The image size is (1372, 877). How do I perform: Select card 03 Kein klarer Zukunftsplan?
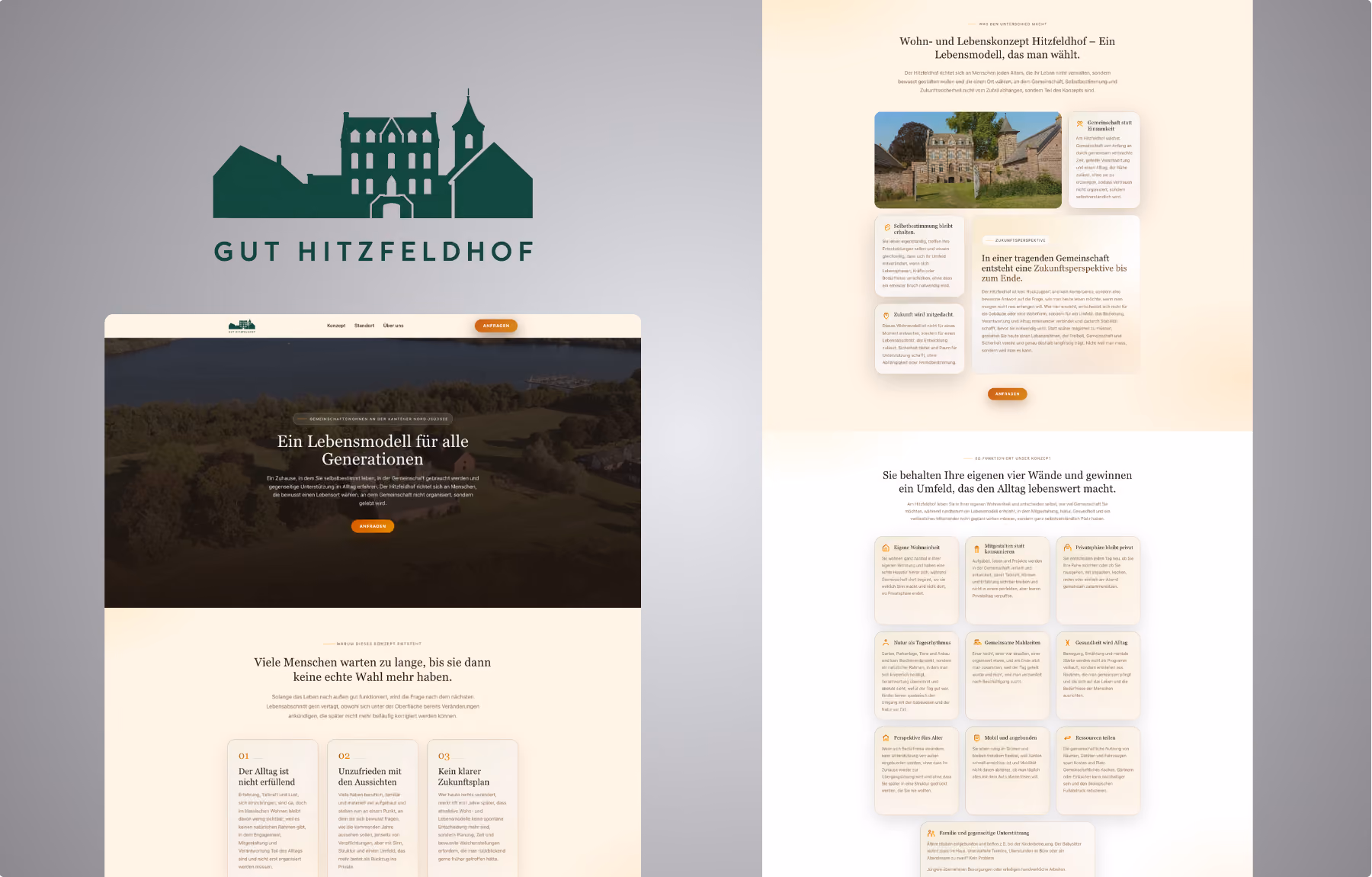(473, 808)
